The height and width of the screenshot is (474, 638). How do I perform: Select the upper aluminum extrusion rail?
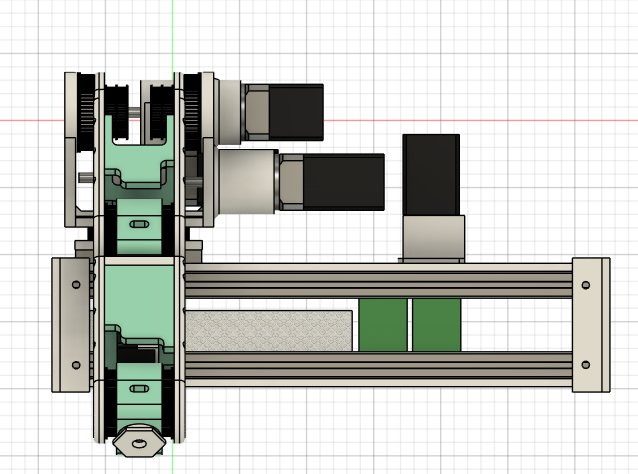380,280
